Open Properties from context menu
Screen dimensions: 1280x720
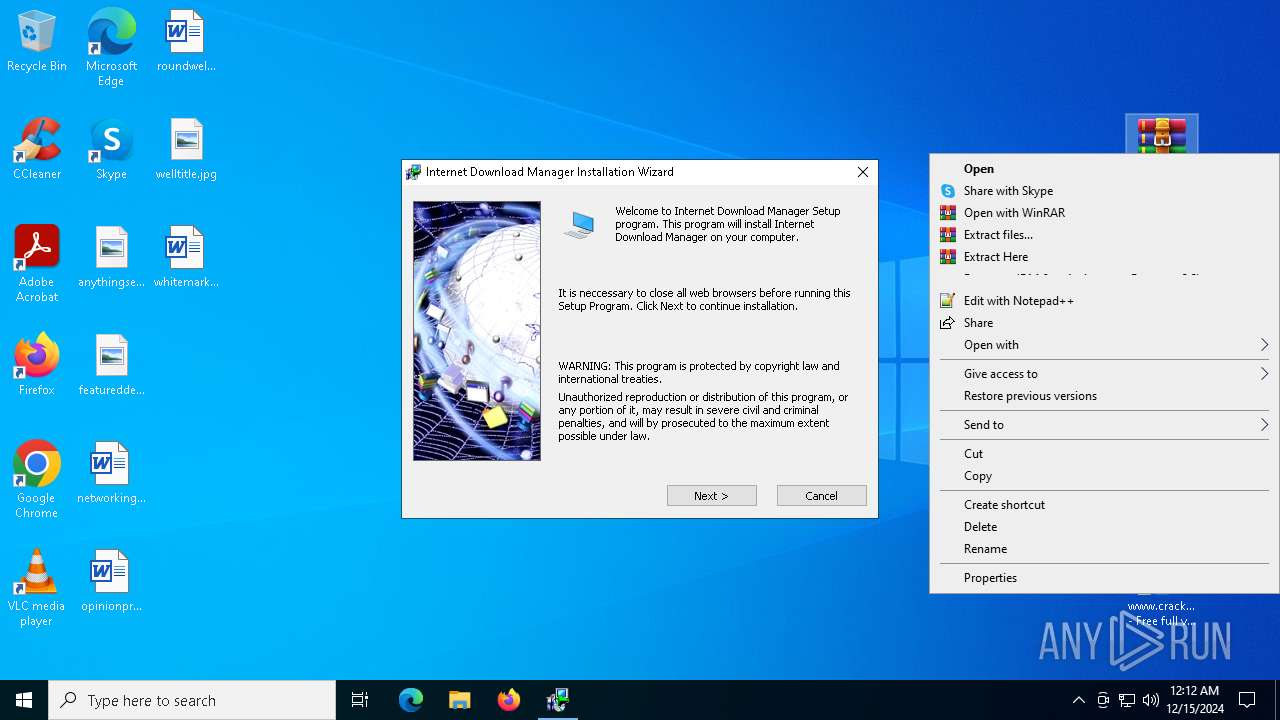(1105, 578)
